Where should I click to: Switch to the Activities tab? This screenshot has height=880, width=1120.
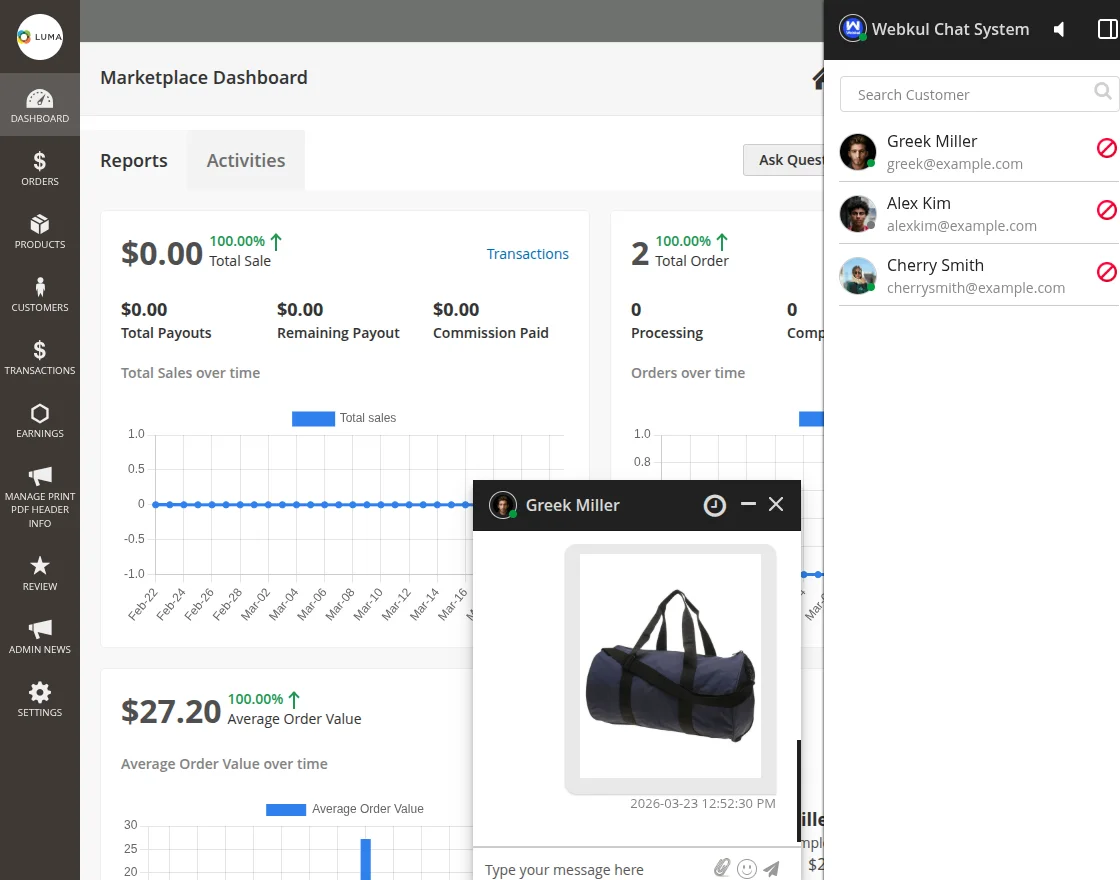(x=246, y=161)
